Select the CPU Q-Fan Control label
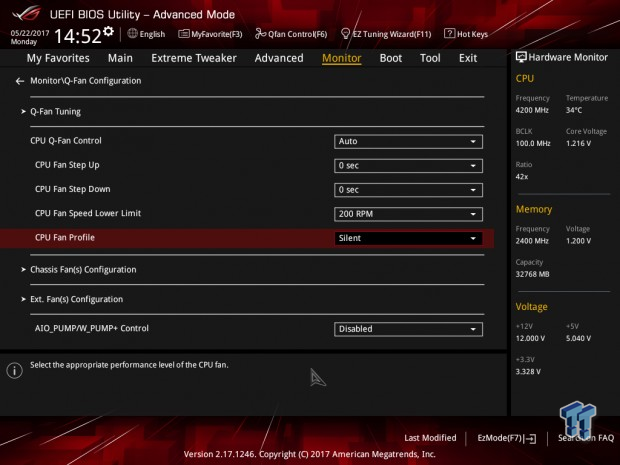The height and width of the screenshot is (465, 620). click(x=66, y=141)
